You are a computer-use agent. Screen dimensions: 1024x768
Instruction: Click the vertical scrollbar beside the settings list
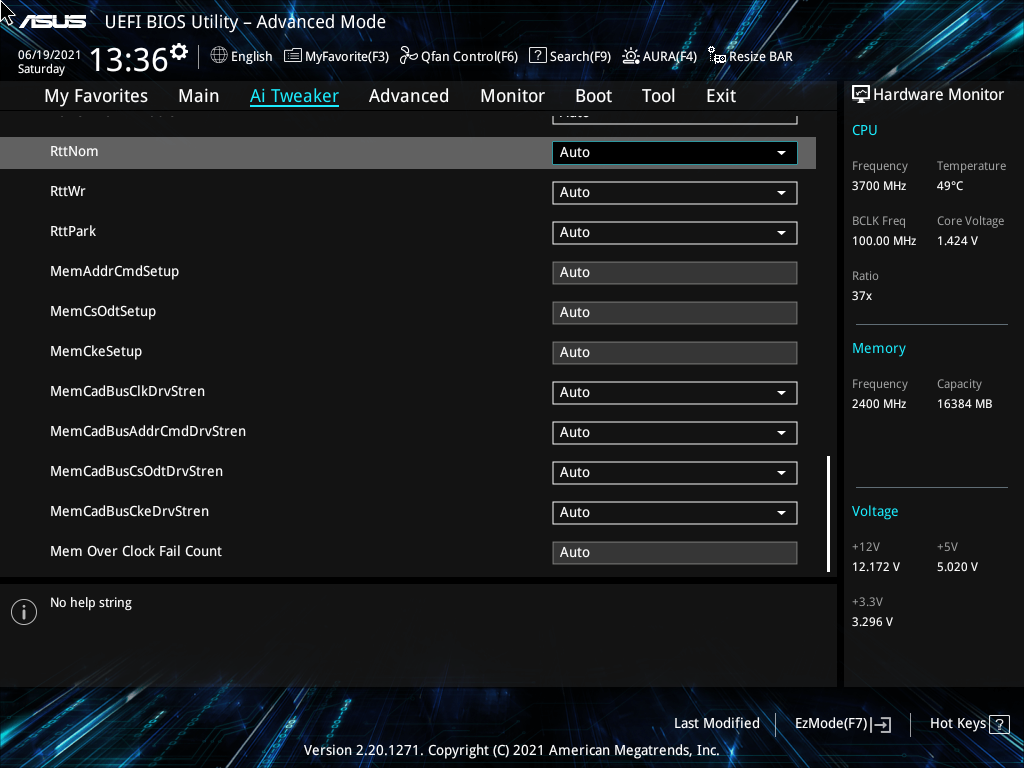click(x=826, y=512)
